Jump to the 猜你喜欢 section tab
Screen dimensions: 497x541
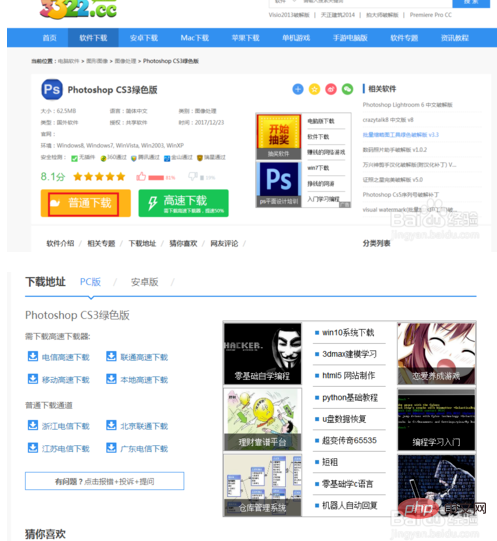(183, 243)
